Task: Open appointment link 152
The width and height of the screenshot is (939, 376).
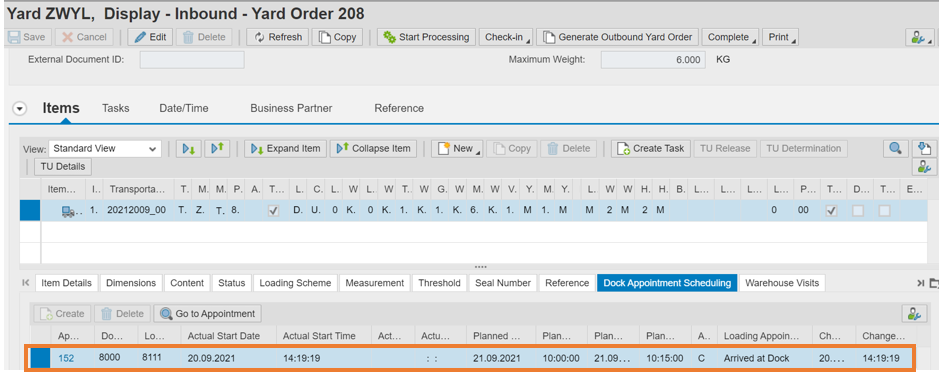Action: [65, 358]
